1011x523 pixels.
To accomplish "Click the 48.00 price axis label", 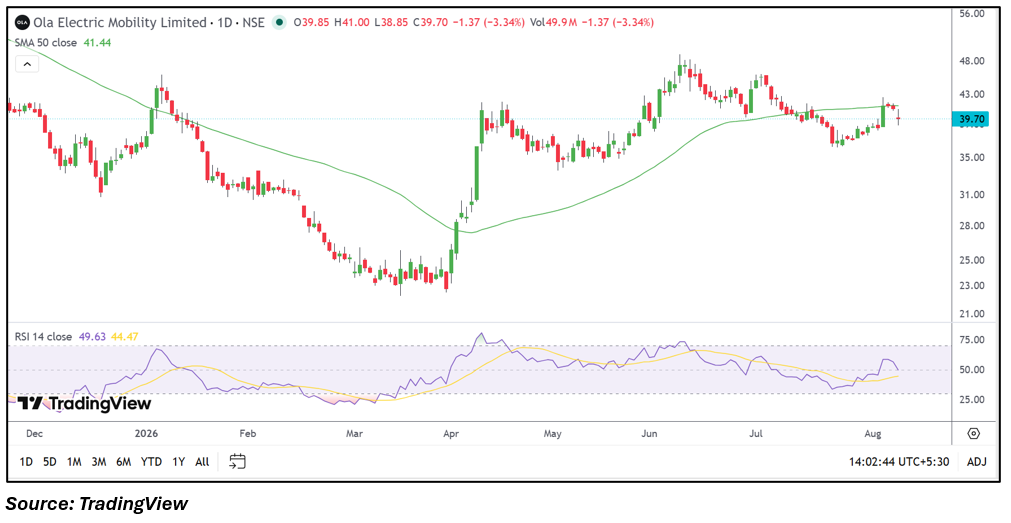I will point(970,61).
